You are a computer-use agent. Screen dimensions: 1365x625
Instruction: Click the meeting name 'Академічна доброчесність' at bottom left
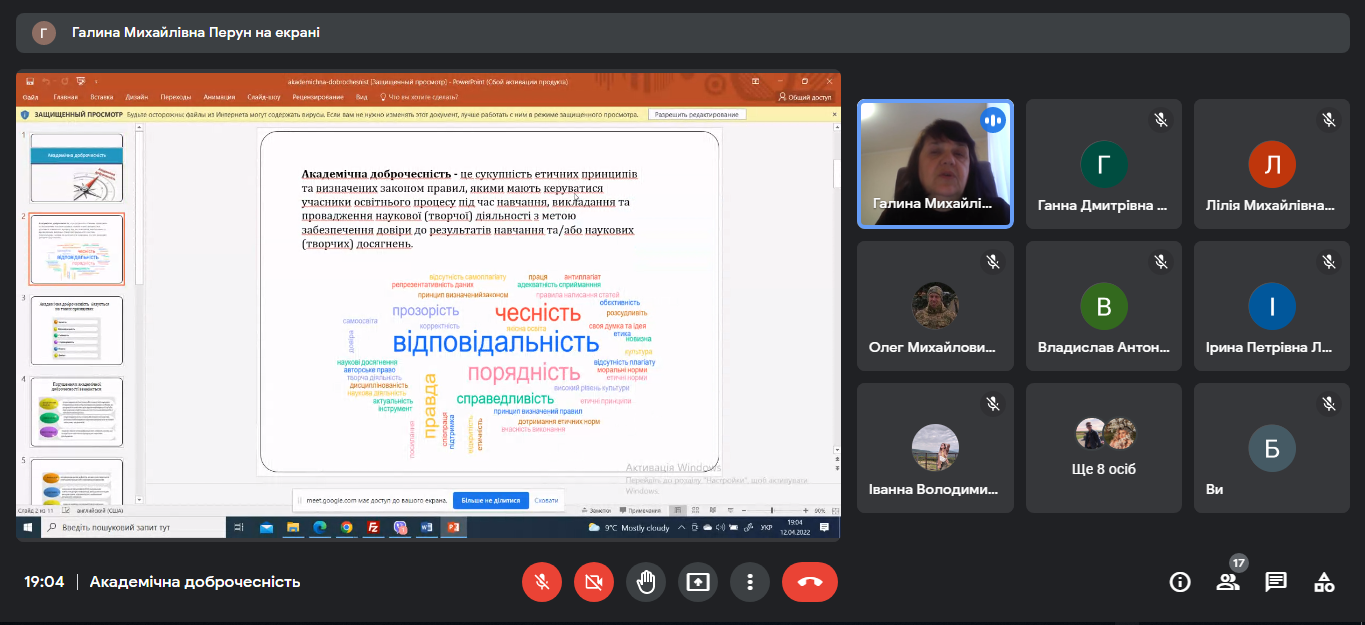pos(195,582)
